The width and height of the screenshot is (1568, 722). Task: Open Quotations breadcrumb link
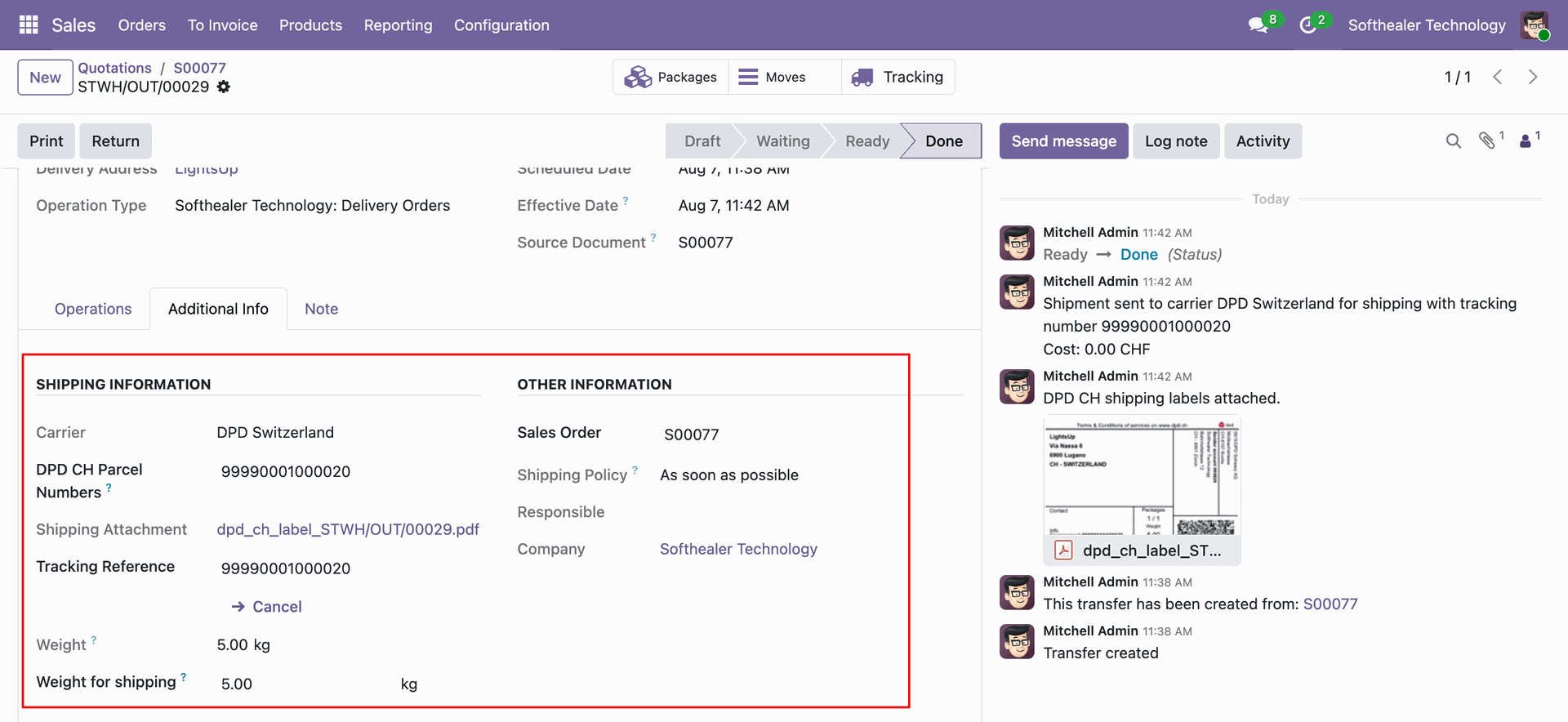coord(115,68)
